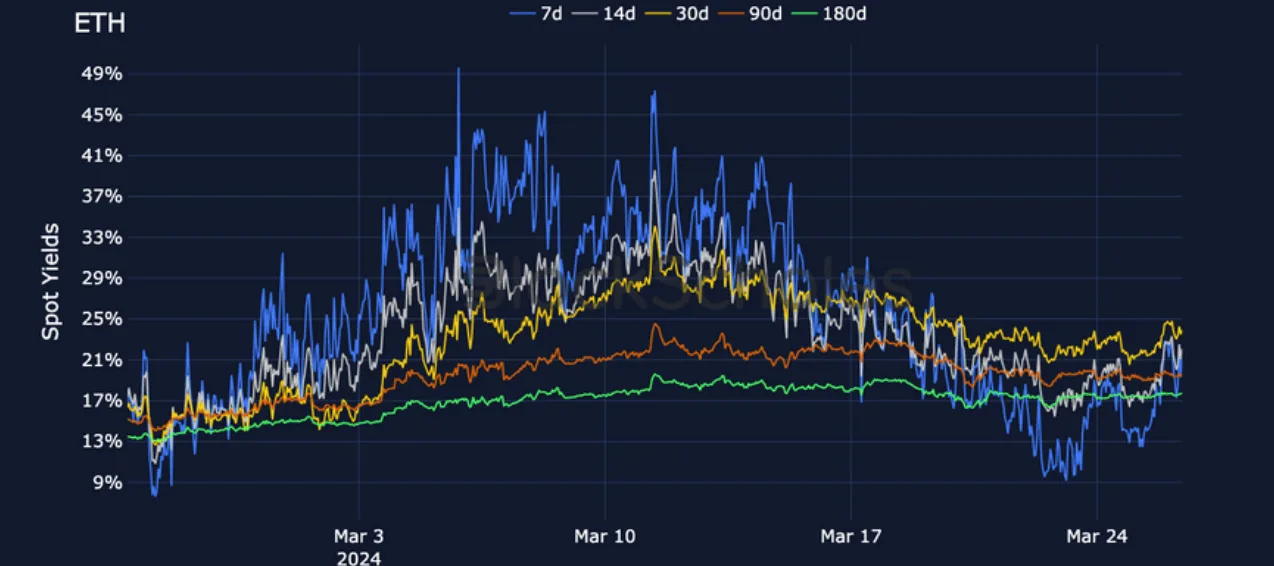Click the Spot Yields axis label
This screenshot has width=1274, height=566.
tap(50, 282)
